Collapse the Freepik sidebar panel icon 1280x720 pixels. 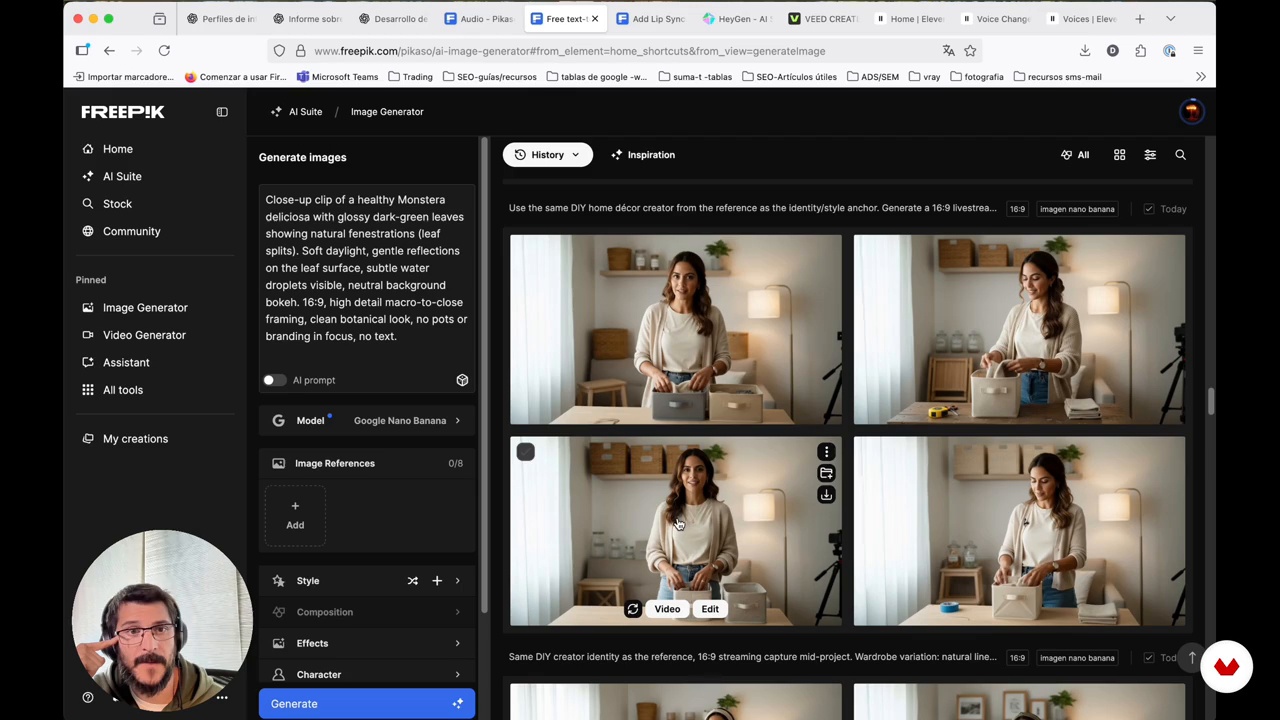click(x=222, y=112)
